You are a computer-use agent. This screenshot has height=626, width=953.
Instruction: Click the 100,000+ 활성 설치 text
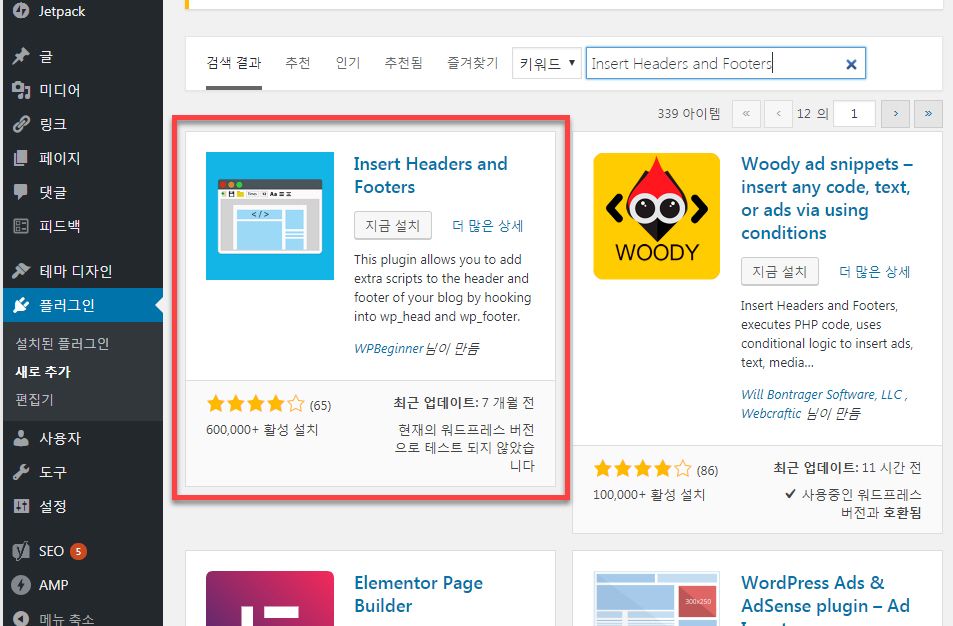tap(649, 495)
